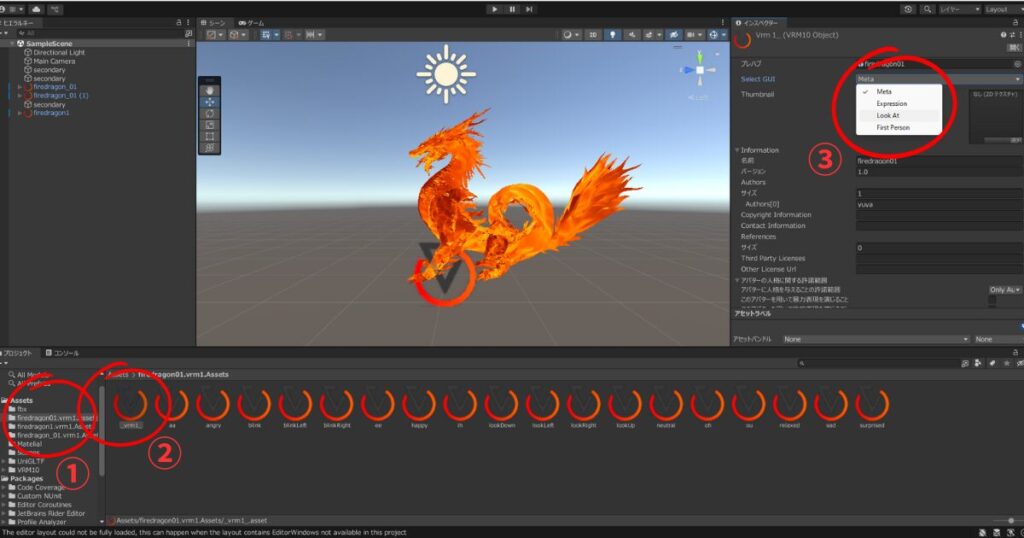Open the fbx folder in Assets
Viewport: 1024px width, 538px height.
coord(18,409)
